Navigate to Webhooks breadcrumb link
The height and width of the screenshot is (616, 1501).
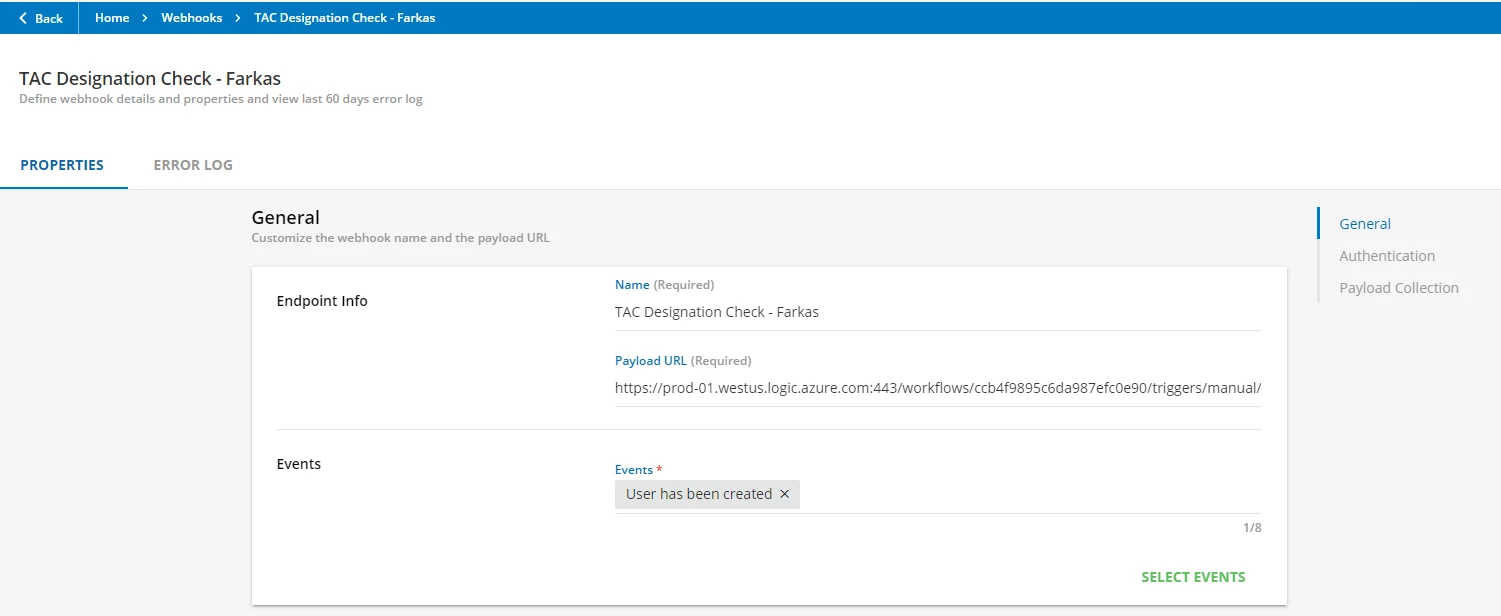pos(192,18)
